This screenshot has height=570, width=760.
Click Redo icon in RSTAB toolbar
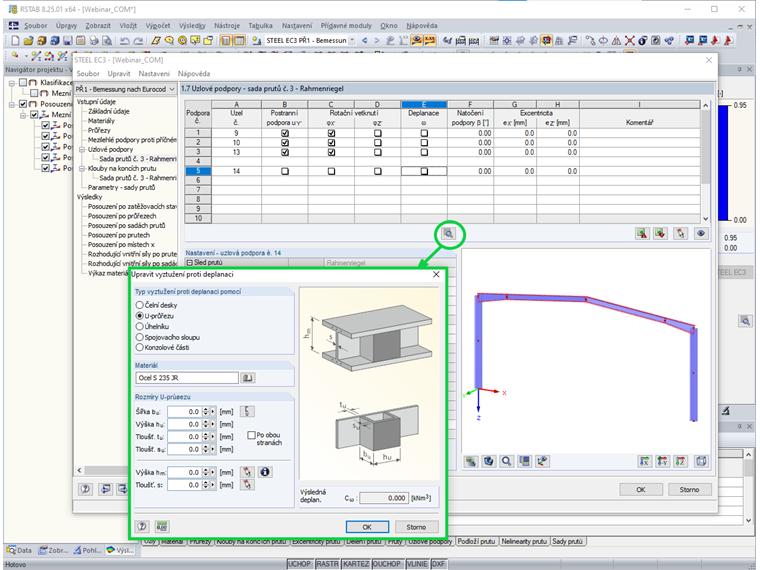coord(138,41)
